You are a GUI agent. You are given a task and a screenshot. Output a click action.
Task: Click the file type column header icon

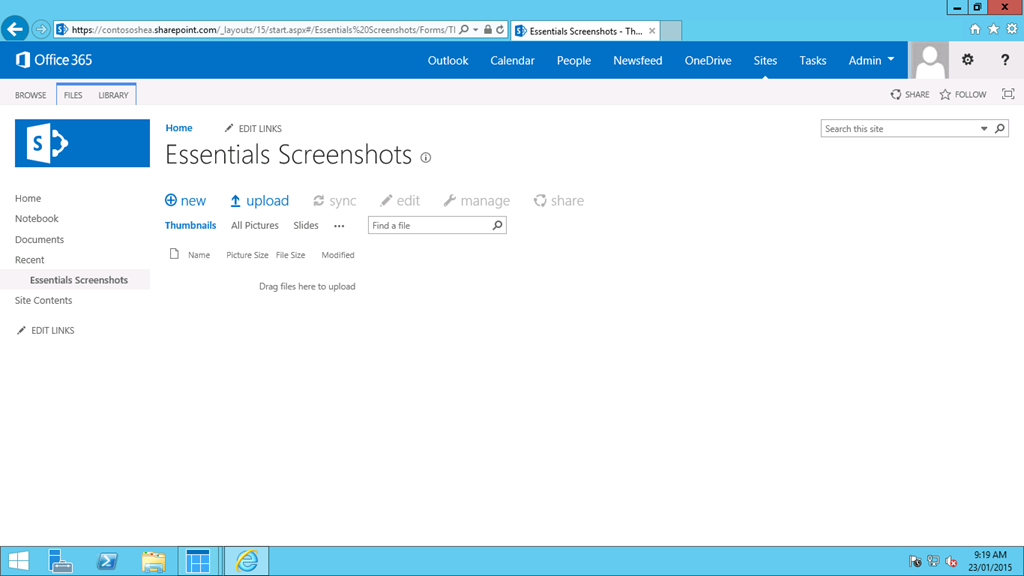coord(174,254)
